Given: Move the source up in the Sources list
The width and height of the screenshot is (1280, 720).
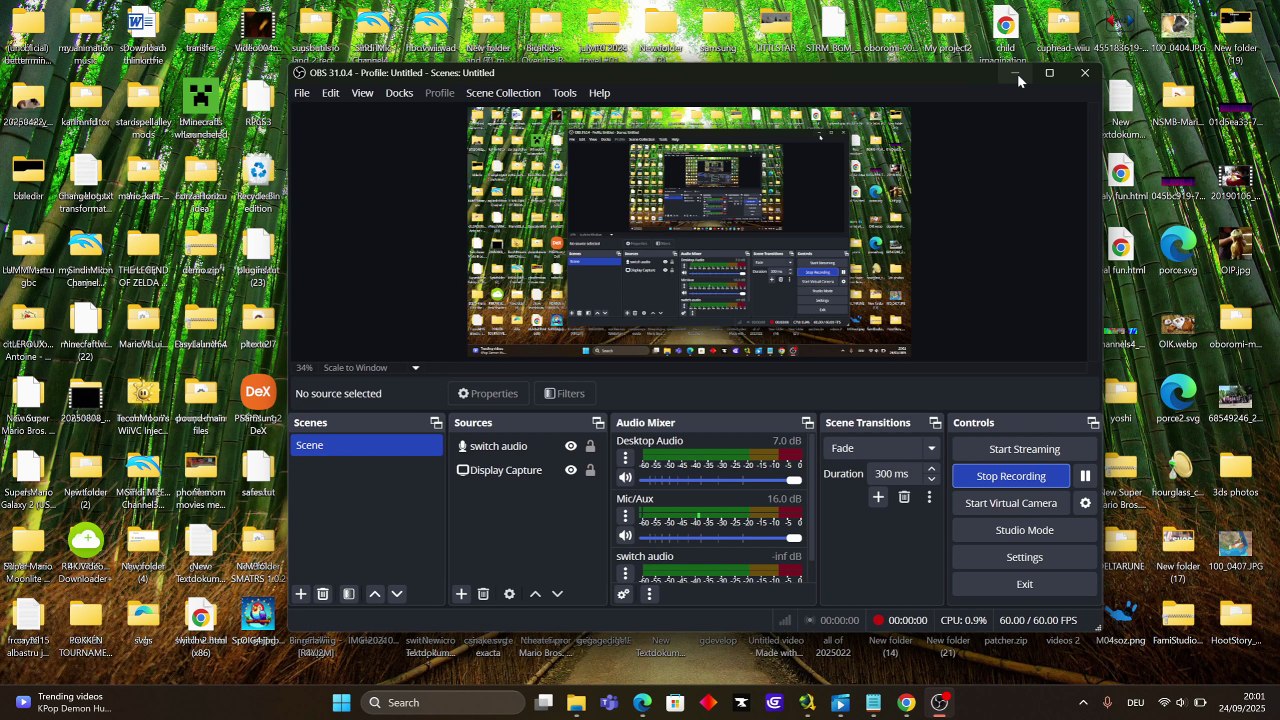Looking at the screenshot, I should pos(535,594).
